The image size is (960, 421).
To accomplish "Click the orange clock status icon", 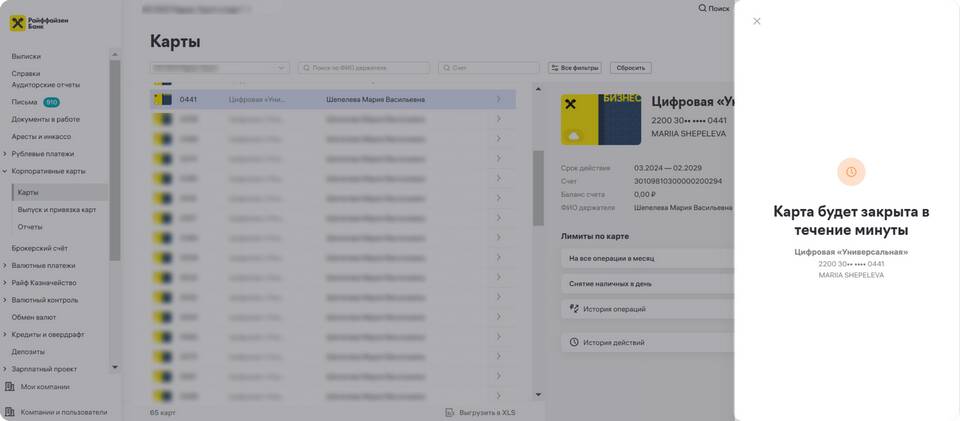I will click(851, 172).
